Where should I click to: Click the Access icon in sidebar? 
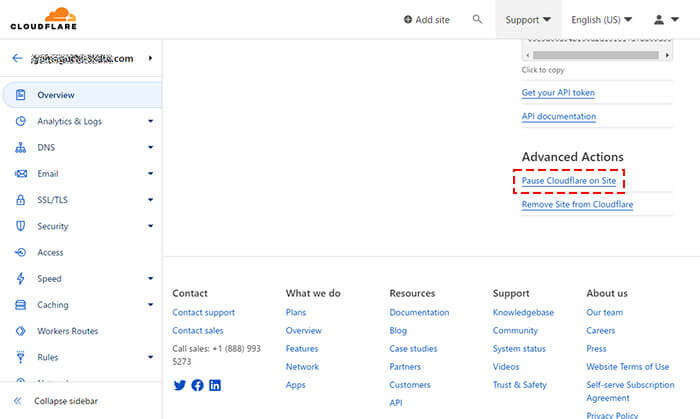click(21, 252)
